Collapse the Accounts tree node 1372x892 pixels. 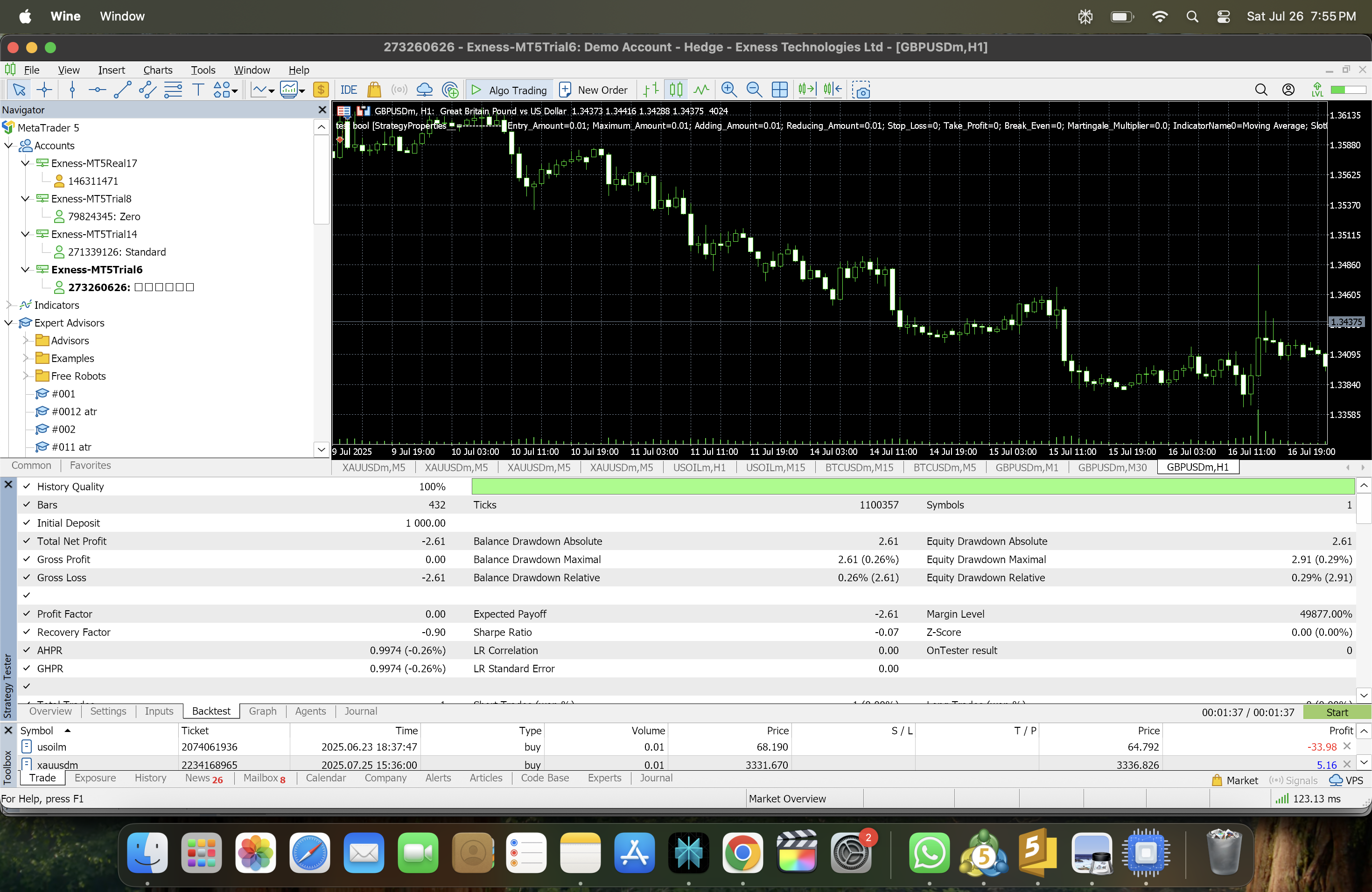9,145
